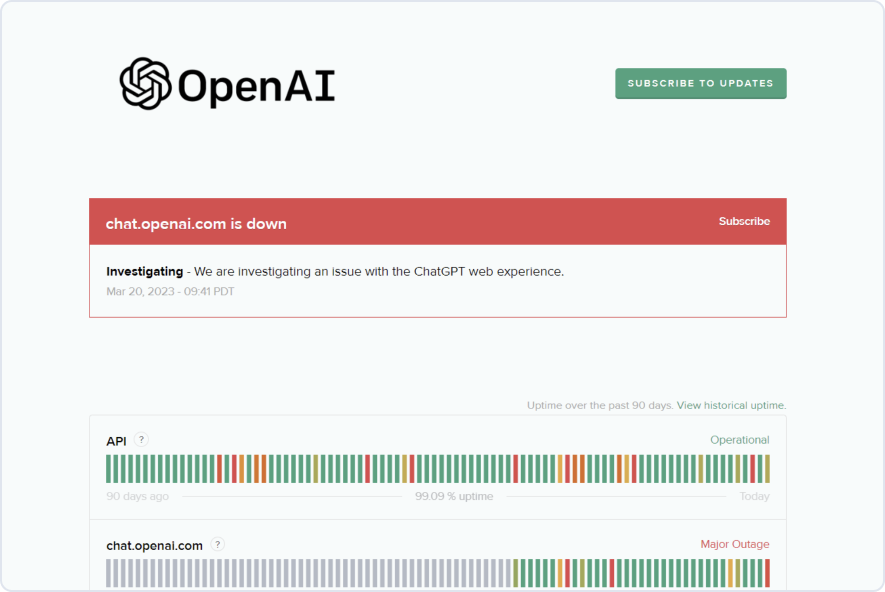Click the incident timestamp Mar 20, 2023
This screenshot has height=592, width=885.
pyautogui.click(x=169, y=291)
